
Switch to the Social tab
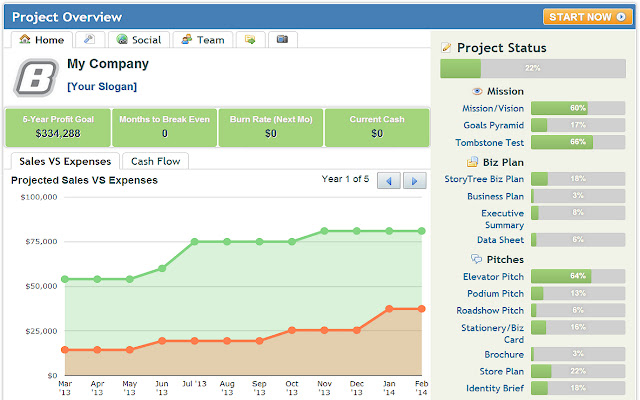(138, 40)
